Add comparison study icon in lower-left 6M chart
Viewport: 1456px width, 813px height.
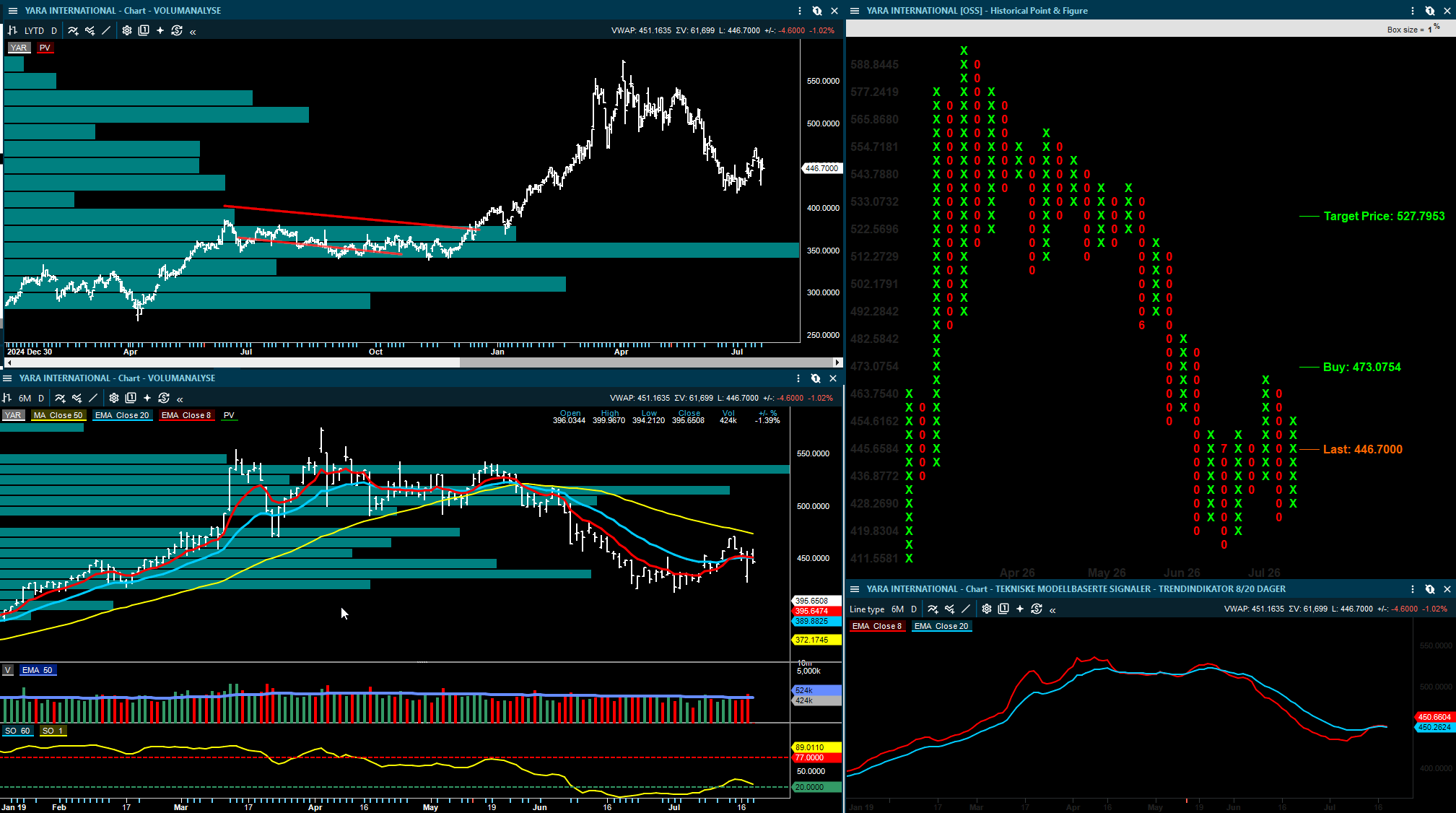(77, 398)
